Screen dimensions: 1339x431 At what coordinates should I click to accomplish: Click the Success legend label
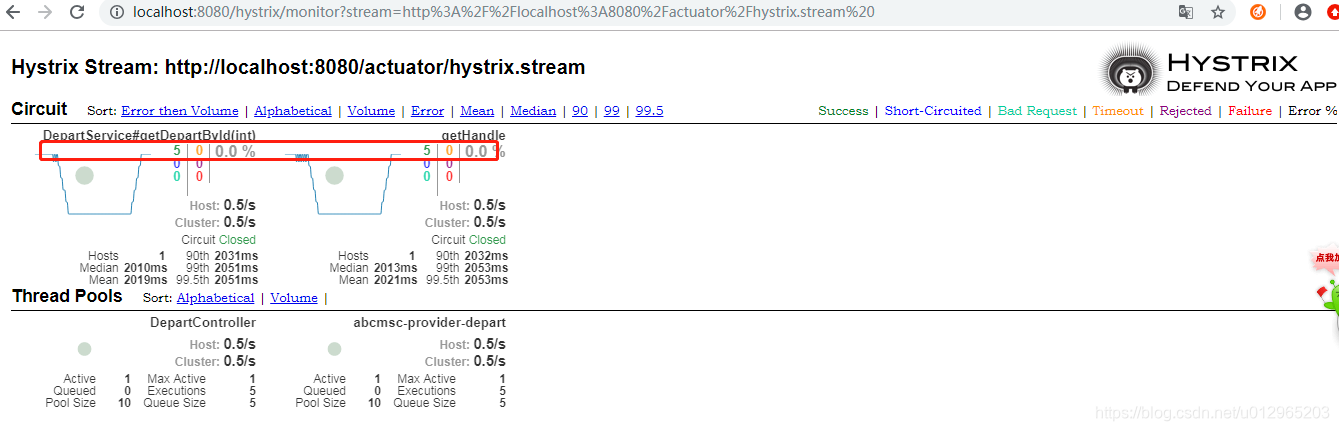click(x=843, y=111)
